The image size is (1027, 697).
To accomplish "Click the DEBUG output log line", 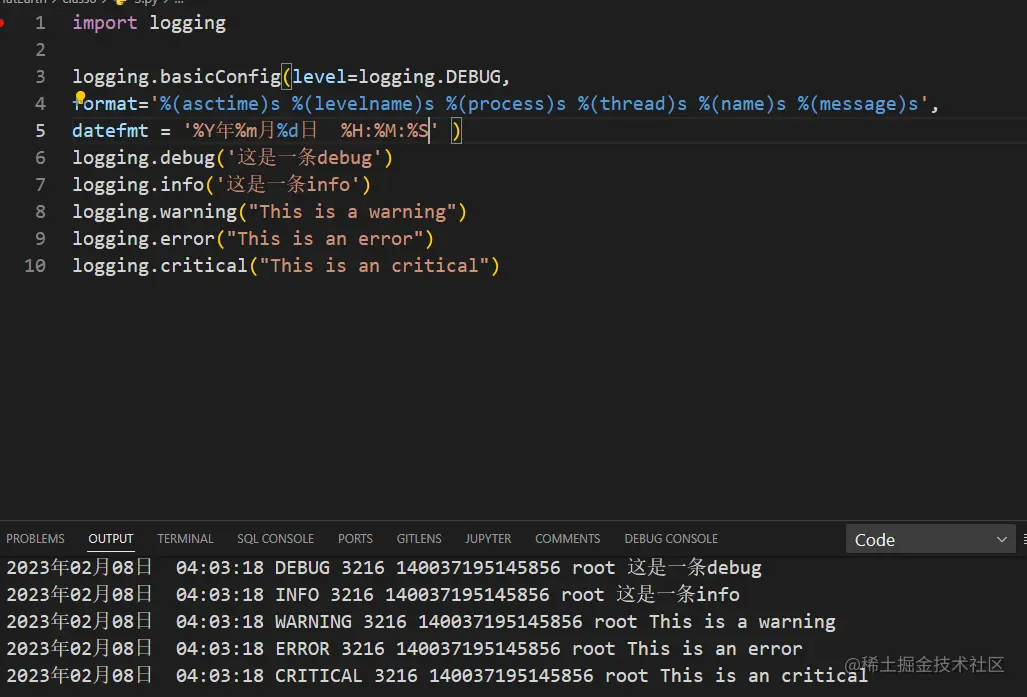I will (384, 567).
